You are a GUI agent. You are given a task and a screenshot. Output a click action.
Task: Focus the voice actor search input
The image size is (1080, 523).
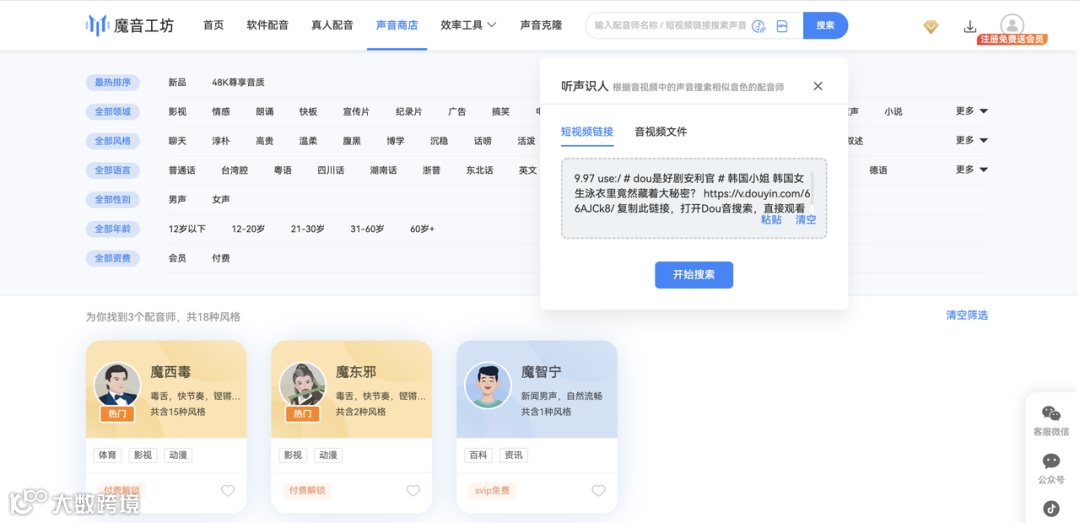(x=669, y=25)
